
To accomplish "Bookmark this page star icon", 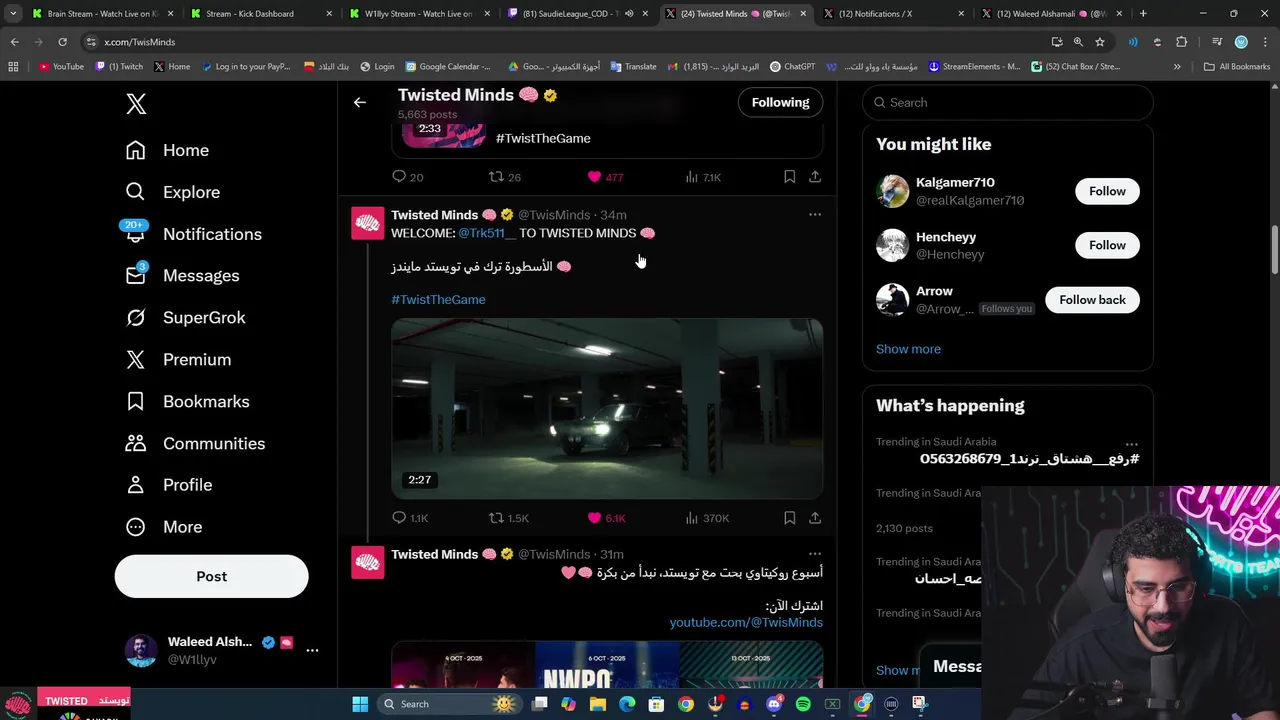I will tap(1100, 42).
